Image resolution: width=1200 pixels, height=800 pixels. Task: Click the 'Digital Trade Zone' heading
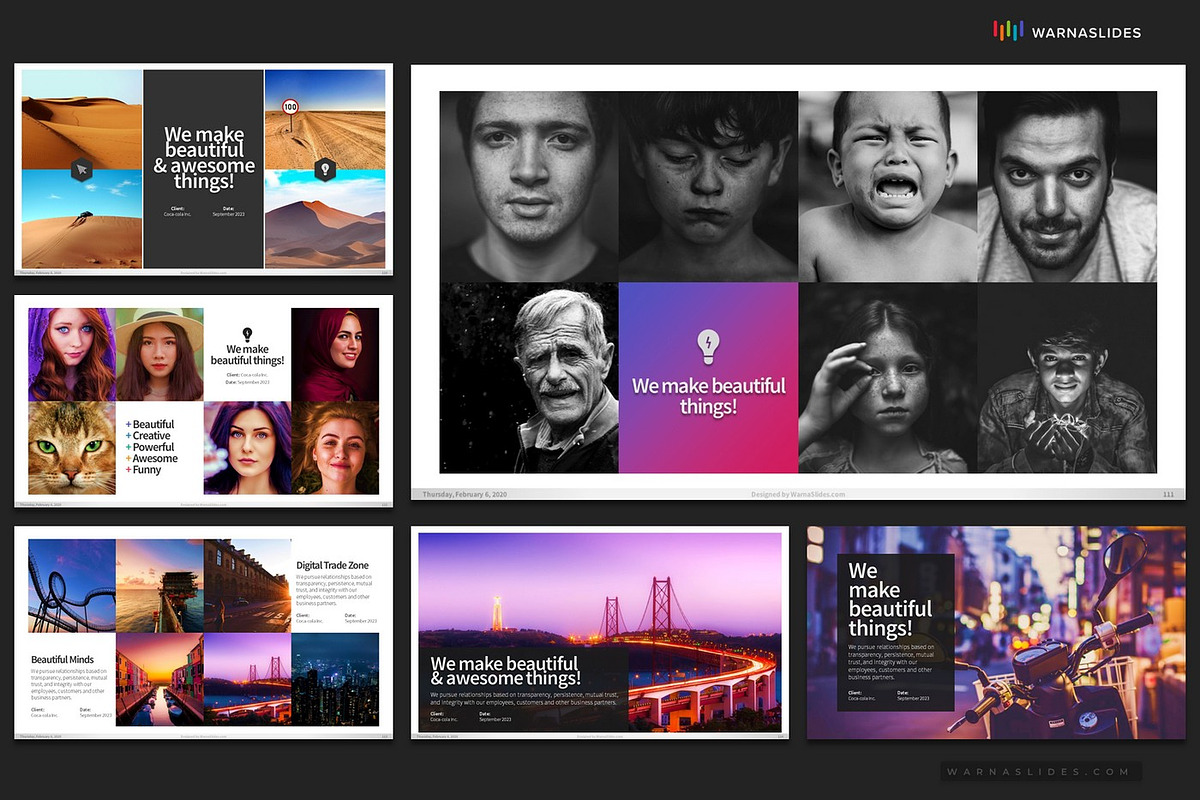tap(332, 565)
